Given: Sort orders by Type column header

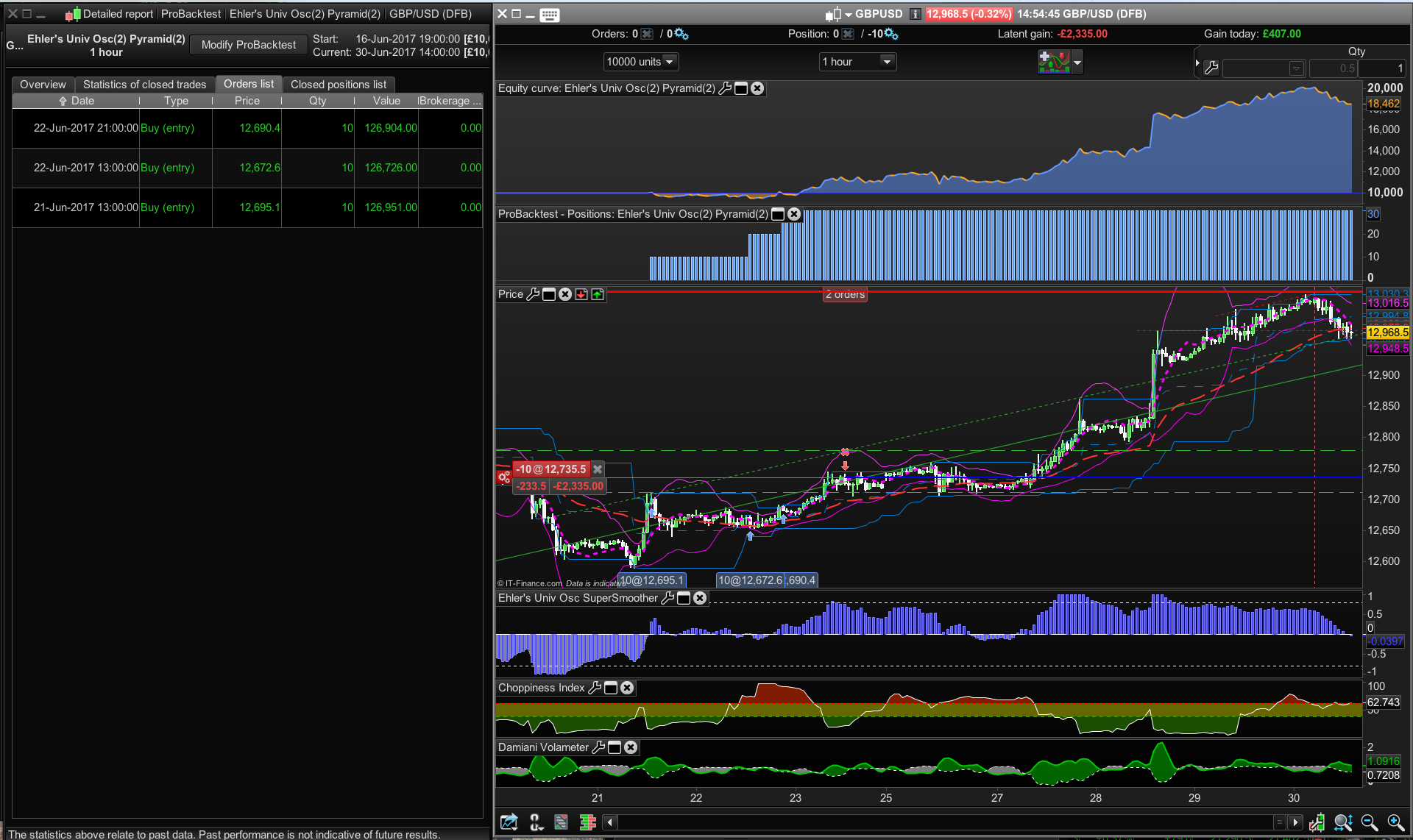Looking at the screenshot, I should pyautogui.click(x=176, y=101).
